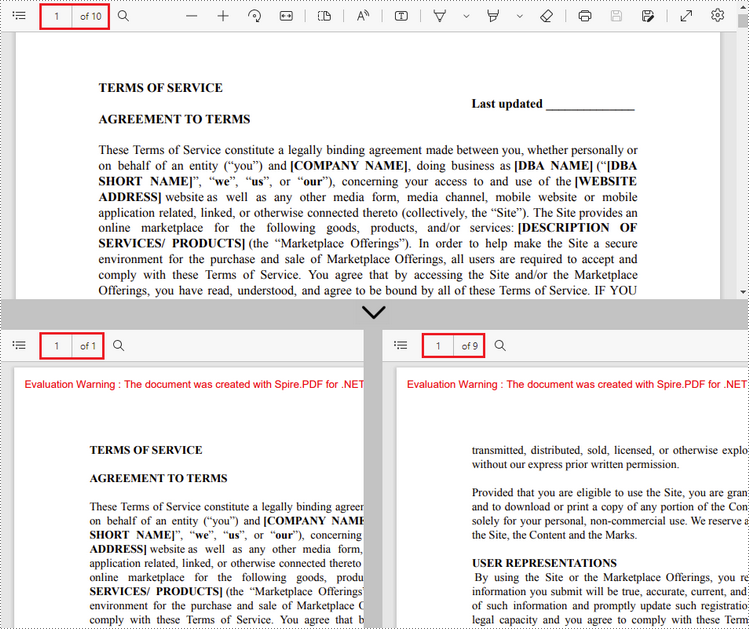Open the contents sidebar in top viewer
Screen dimensions: 749x629
click(19, 16)
